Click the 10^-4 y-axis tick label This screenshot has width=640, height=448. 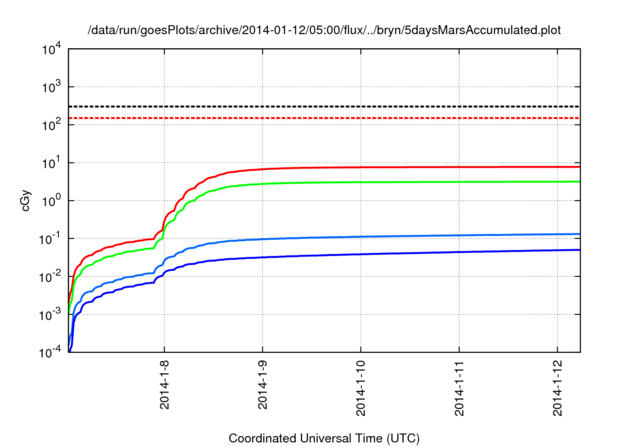pyautogui.click(x=51, y=352)
